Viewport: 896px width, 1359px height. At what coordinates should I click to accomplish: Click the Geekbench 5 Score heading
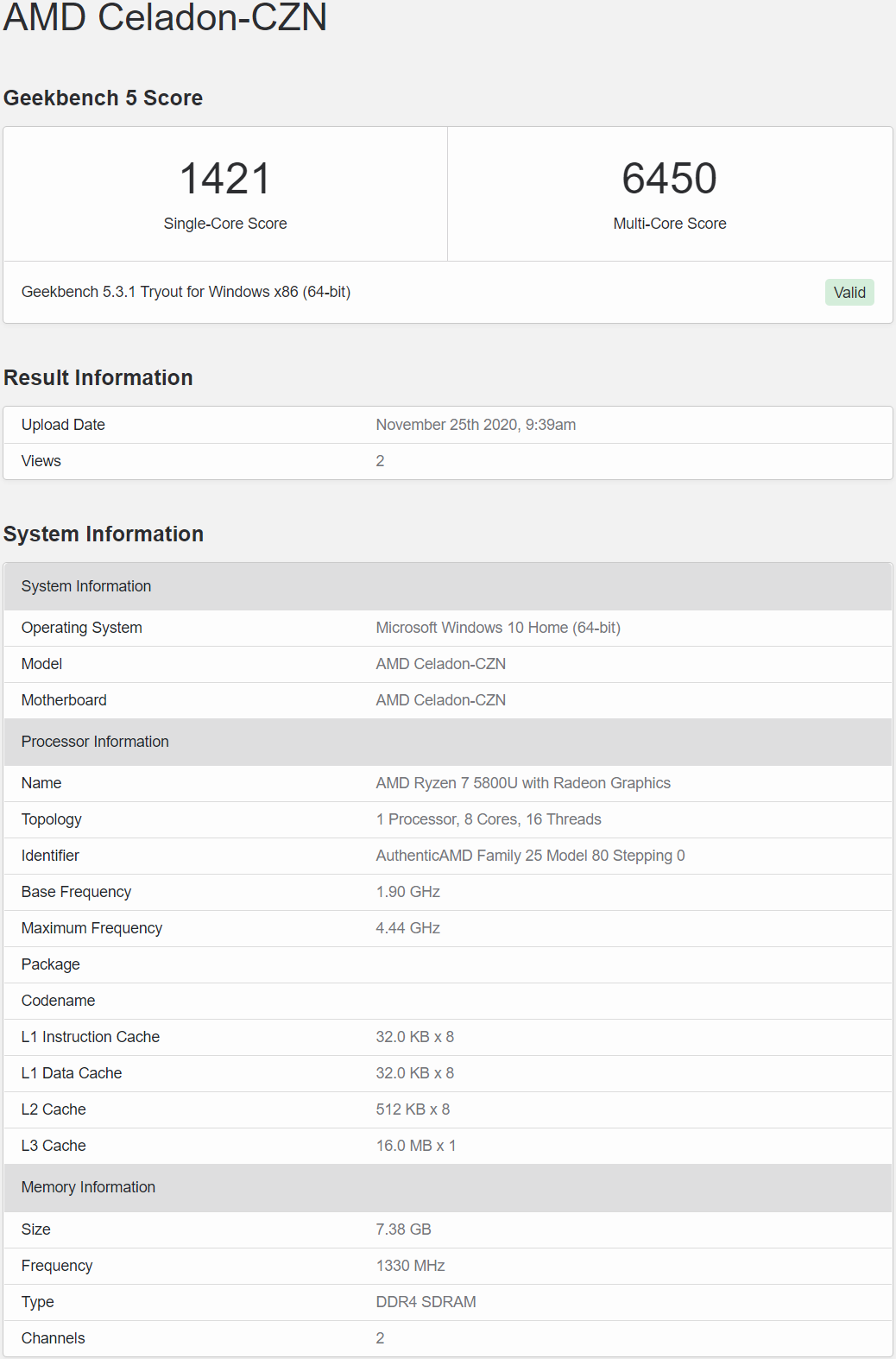point(103,98)
